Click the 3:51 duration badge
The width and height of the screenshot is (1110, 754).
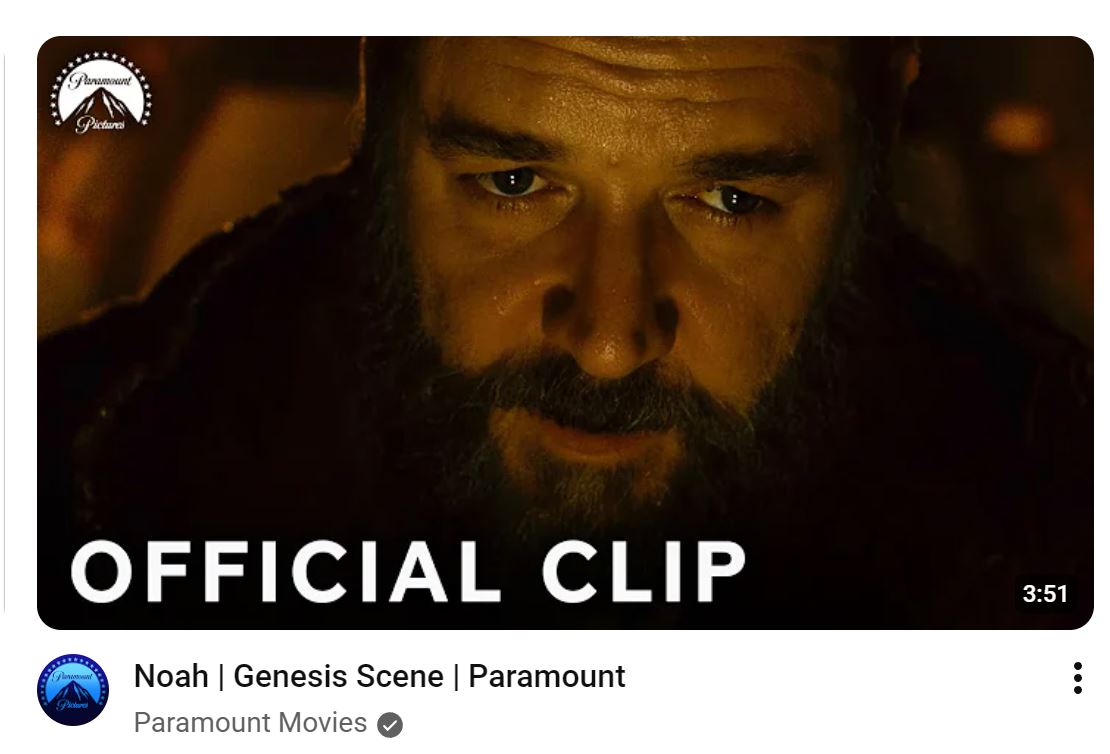click(1044, 593)
